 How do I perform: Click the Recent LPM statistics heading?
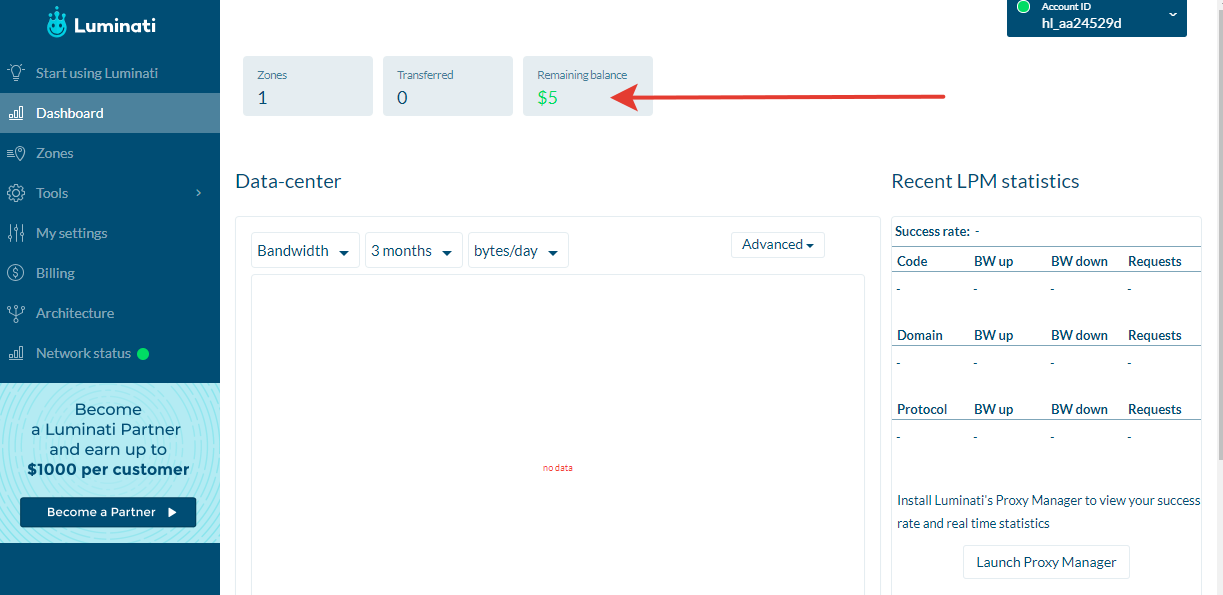[x=985, y=181]
